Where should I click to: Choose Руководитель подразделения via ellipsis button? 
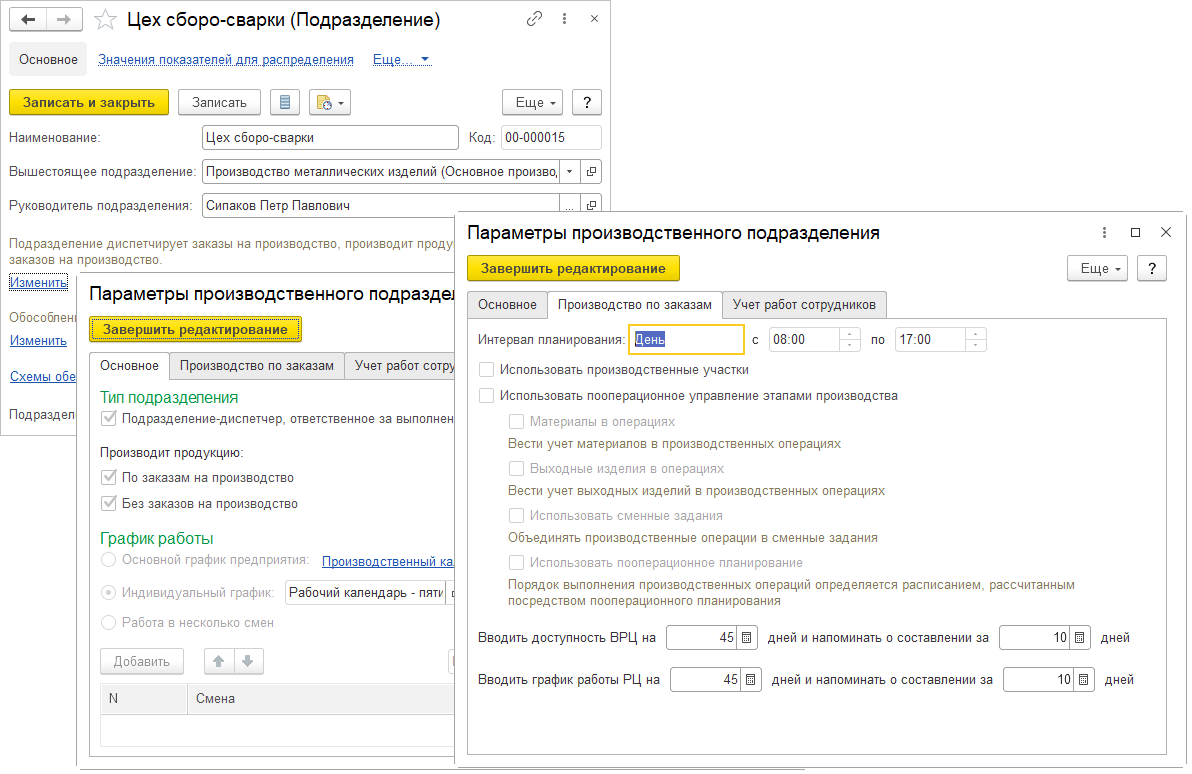pos(569,205)
